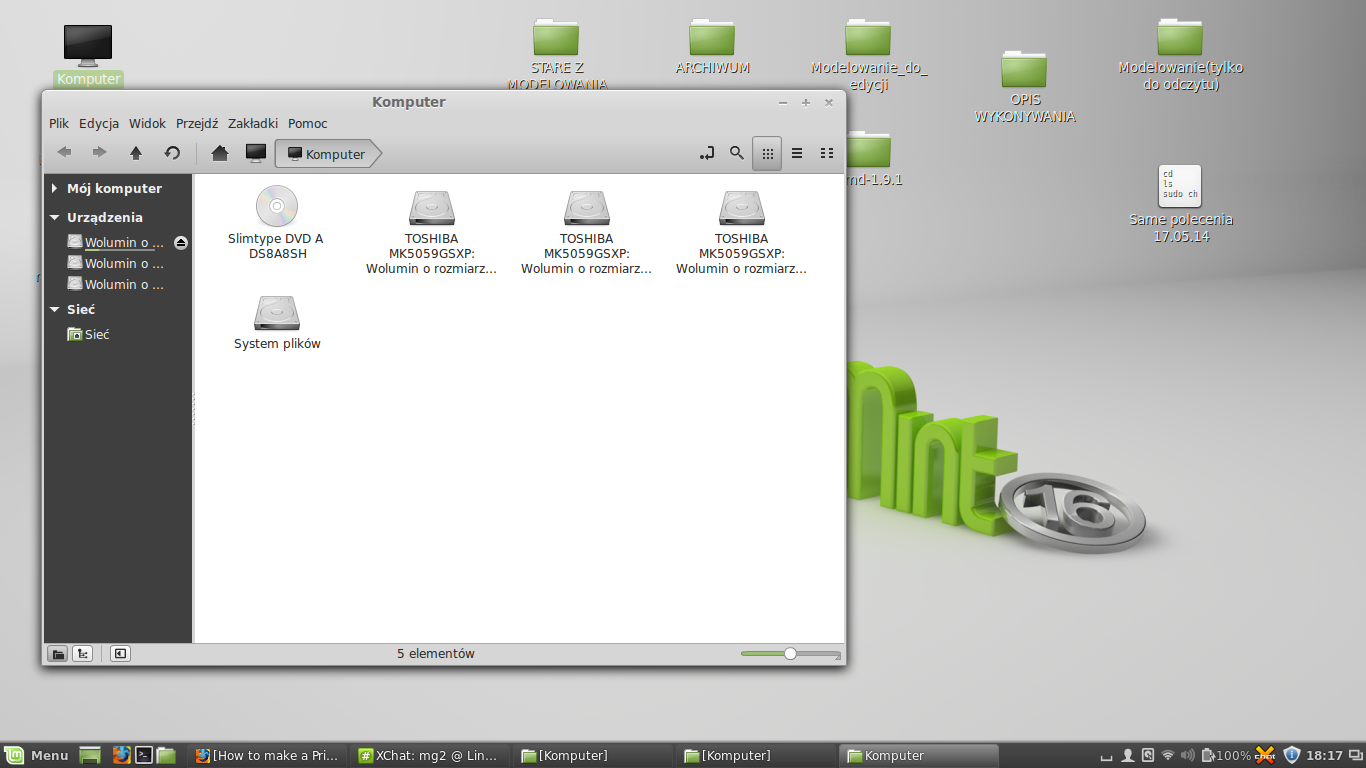Go forward with the toolbar forward arrow
Viewport: 1366px width, 768px height.
pyautogui.click(x=99, y=153)
